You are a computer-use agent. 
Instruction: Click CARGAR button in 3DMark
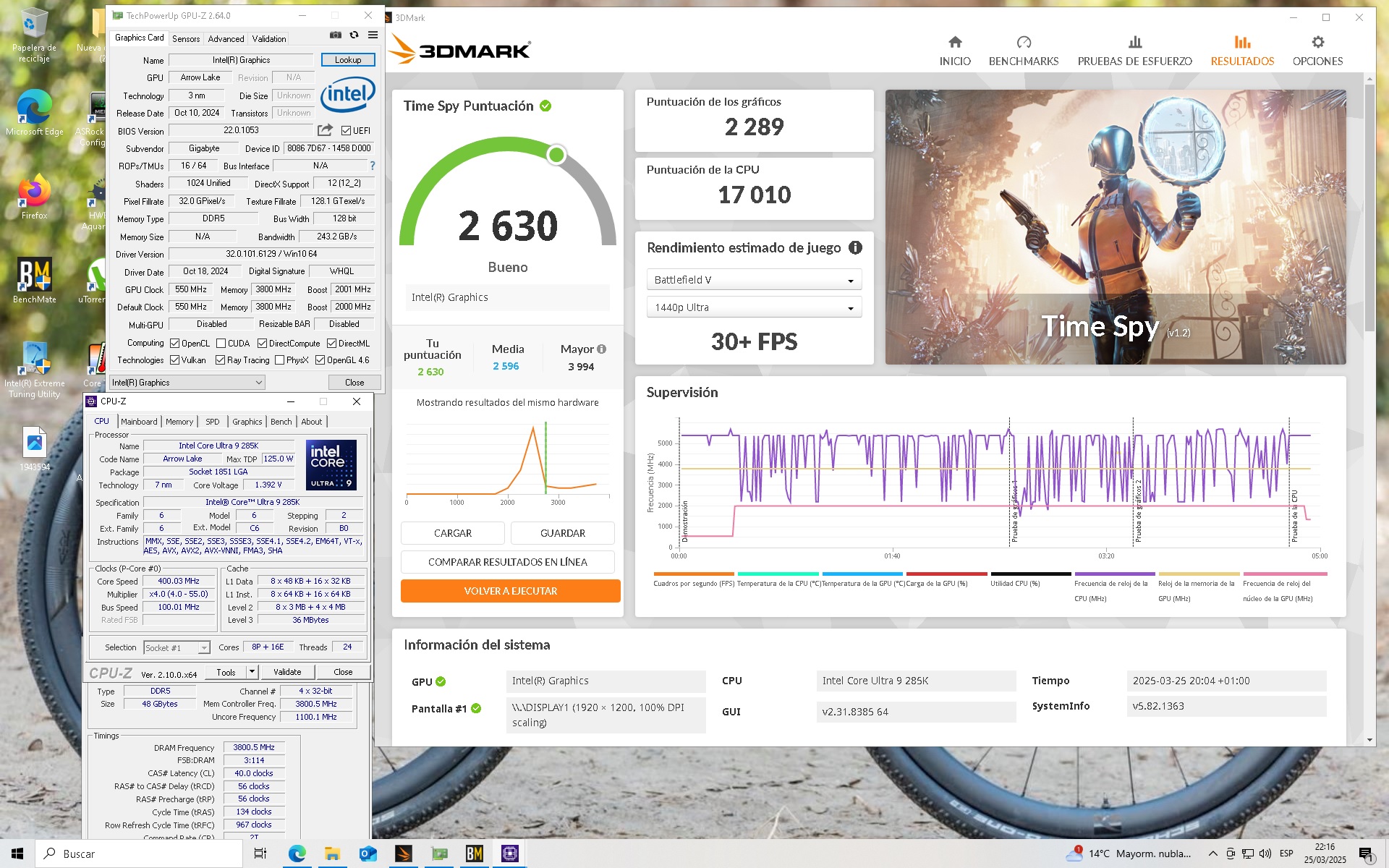pos(452,533)
